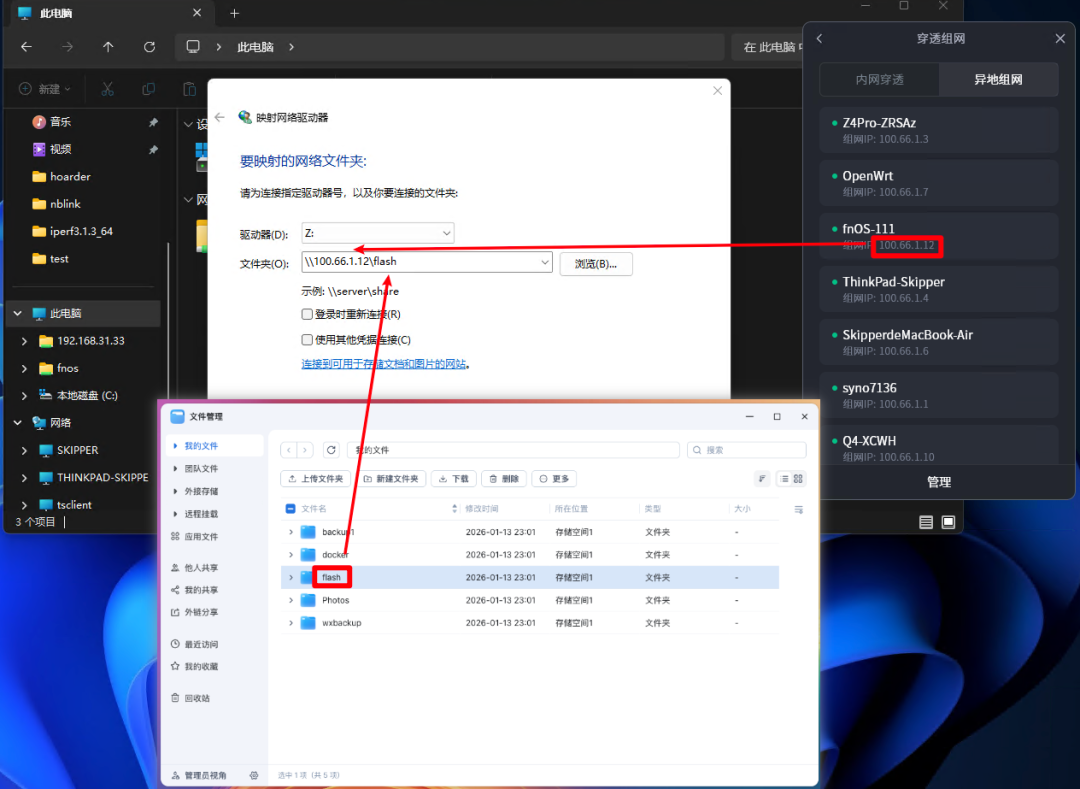Click the 搜索 search box in 文件管理
This screenshot has width=1080, height=789.
point(747,450)
